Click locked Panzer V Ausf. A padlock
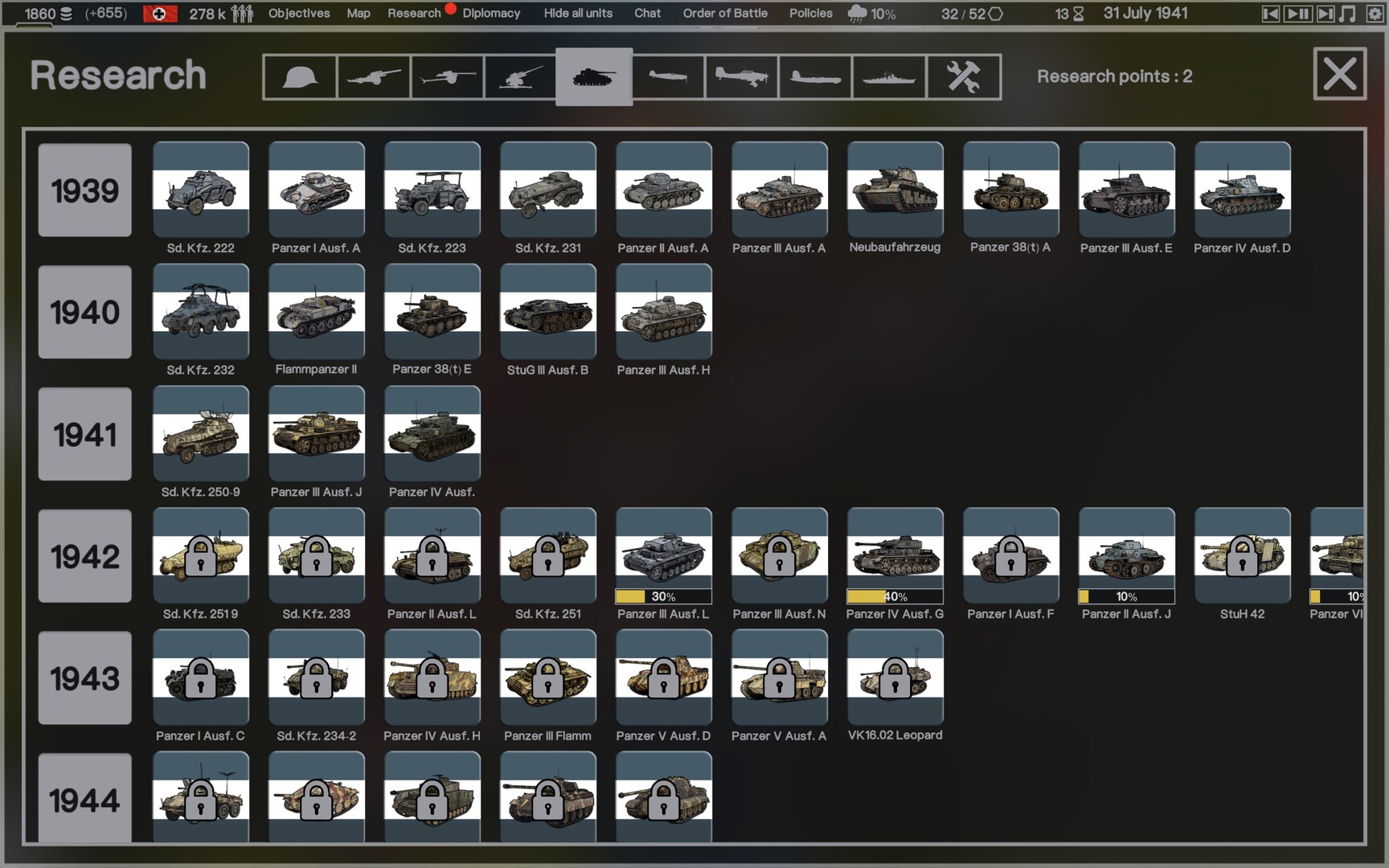 coord(780,678)
